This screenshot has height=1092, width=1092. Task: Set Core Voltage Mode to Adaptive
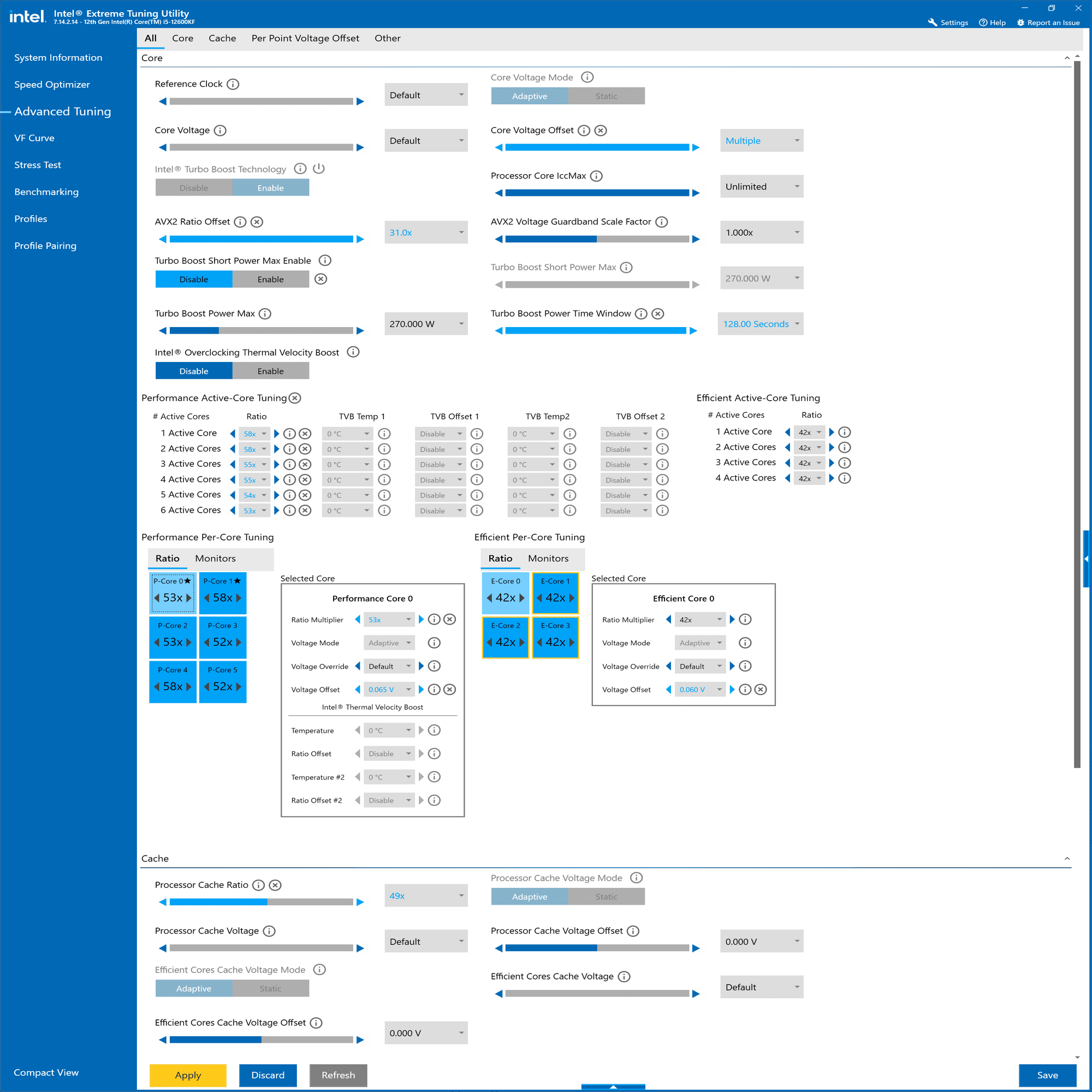[x=530, y=96]
